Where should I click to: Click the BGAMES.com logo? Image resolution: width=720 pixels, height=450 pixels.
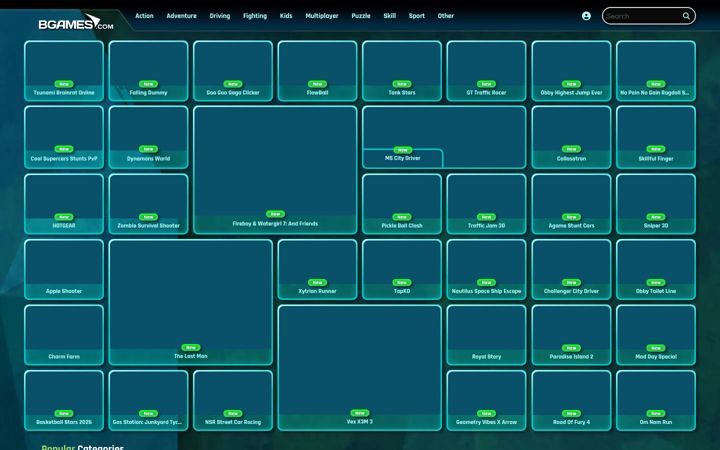pyautogui.click(x=76, y=22)
